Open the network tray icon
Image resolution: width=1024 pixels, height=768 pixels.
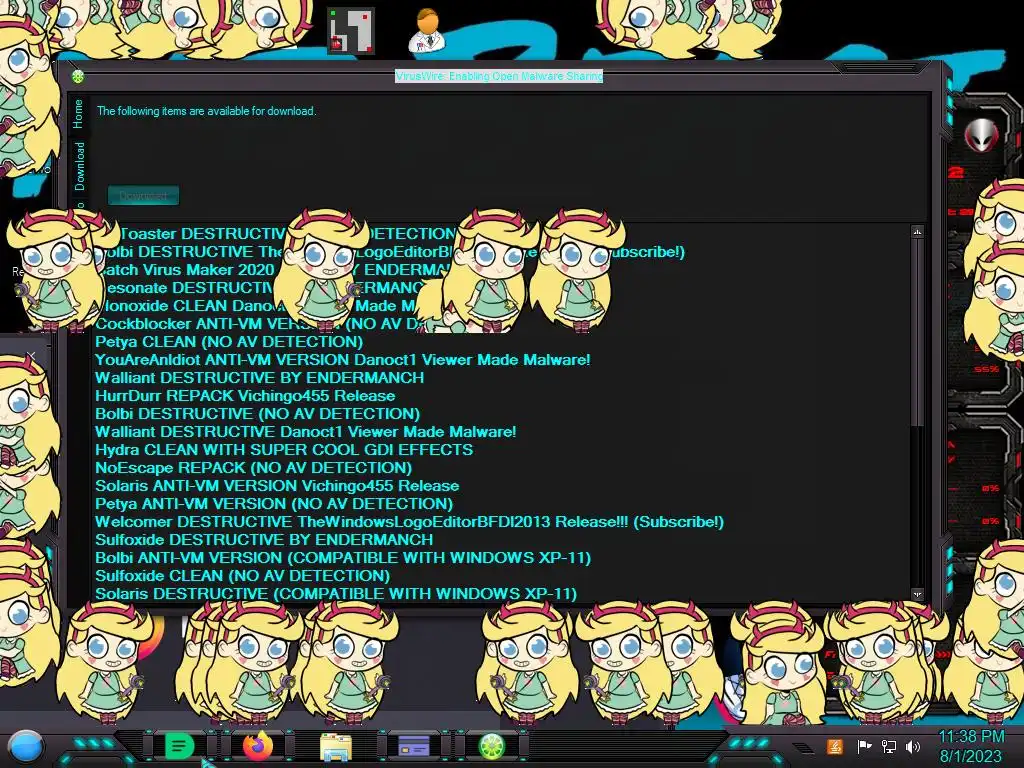889,746
